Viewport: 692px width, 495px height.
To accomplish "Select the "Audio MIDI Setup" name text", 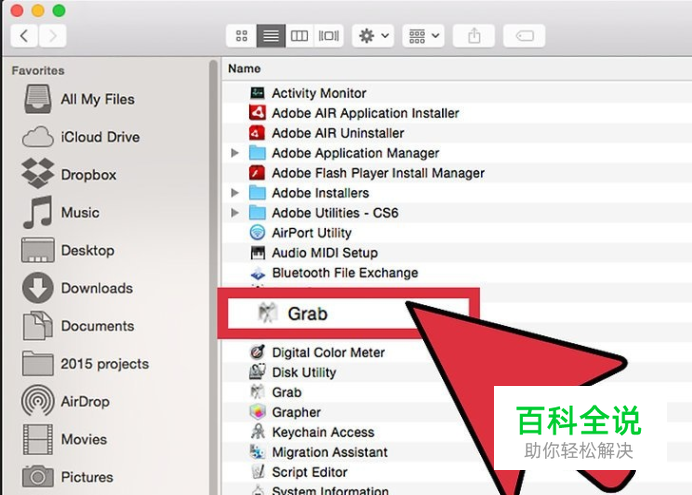I will [325, 253].
